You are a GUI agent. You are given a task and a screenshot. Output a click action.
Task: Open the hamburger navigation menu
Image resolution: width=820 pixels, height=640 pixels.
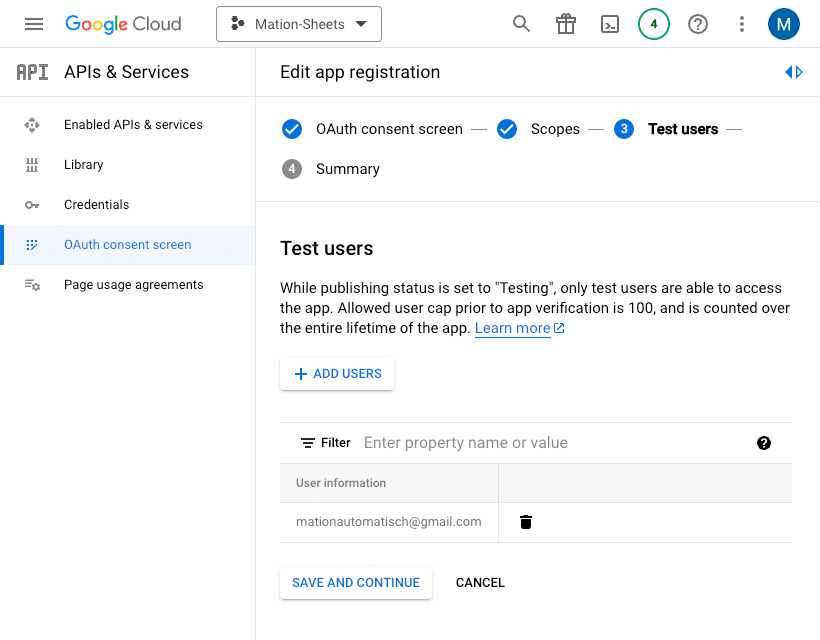[x=34, y=24]
